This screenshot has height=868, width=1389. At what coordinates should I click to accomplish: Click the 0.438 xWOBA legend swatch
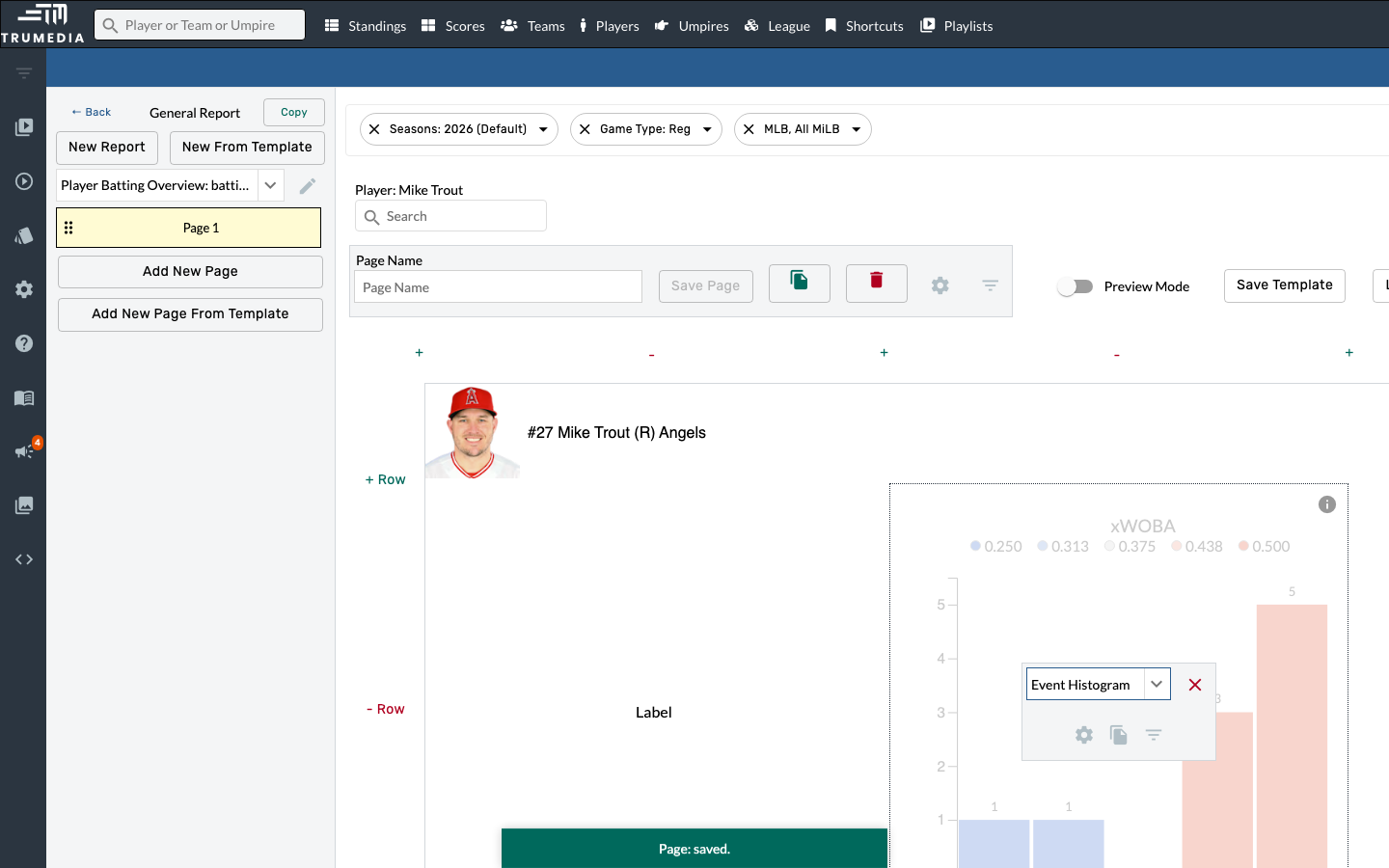tap(1177, 546)
